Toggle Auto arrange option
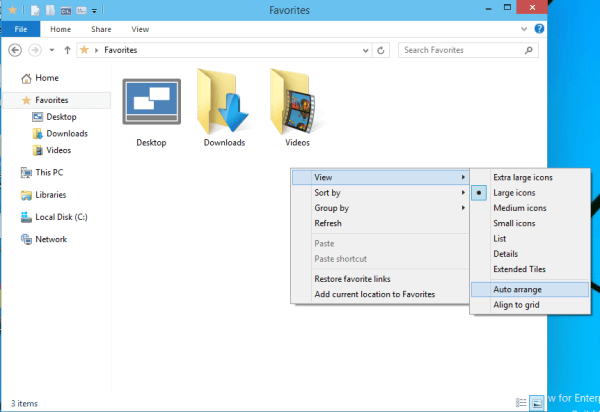Viewport: 600px width, 412px height. point(517,289)
